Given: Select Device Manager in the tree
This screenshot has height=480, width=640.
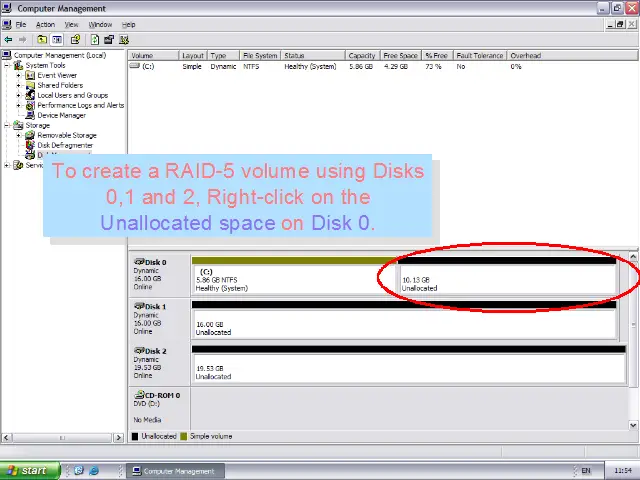Looking at the screenshot, I should coord(61,116).
